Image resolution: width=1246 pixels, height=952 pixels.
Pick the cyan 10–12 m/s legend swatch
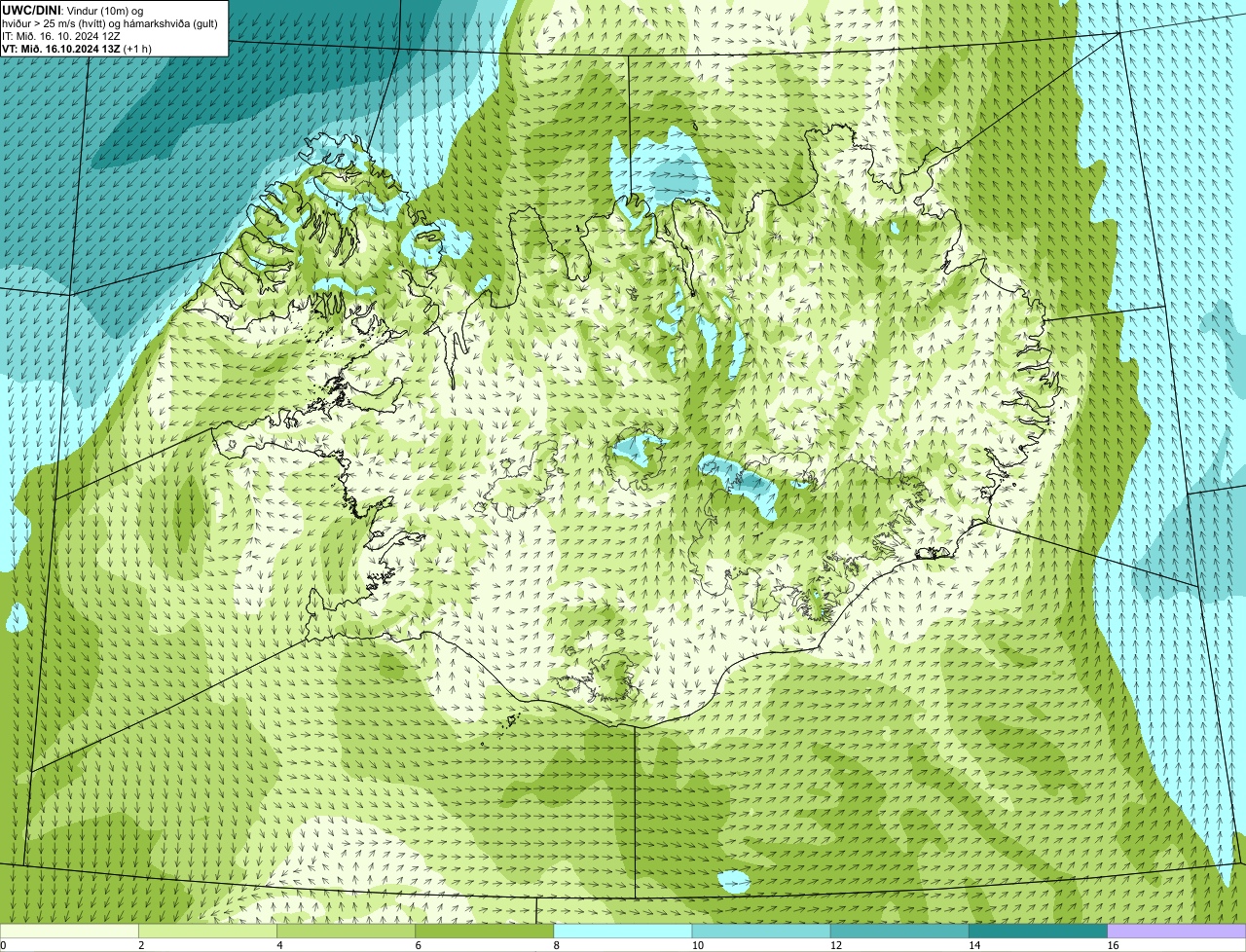point(761,931)
